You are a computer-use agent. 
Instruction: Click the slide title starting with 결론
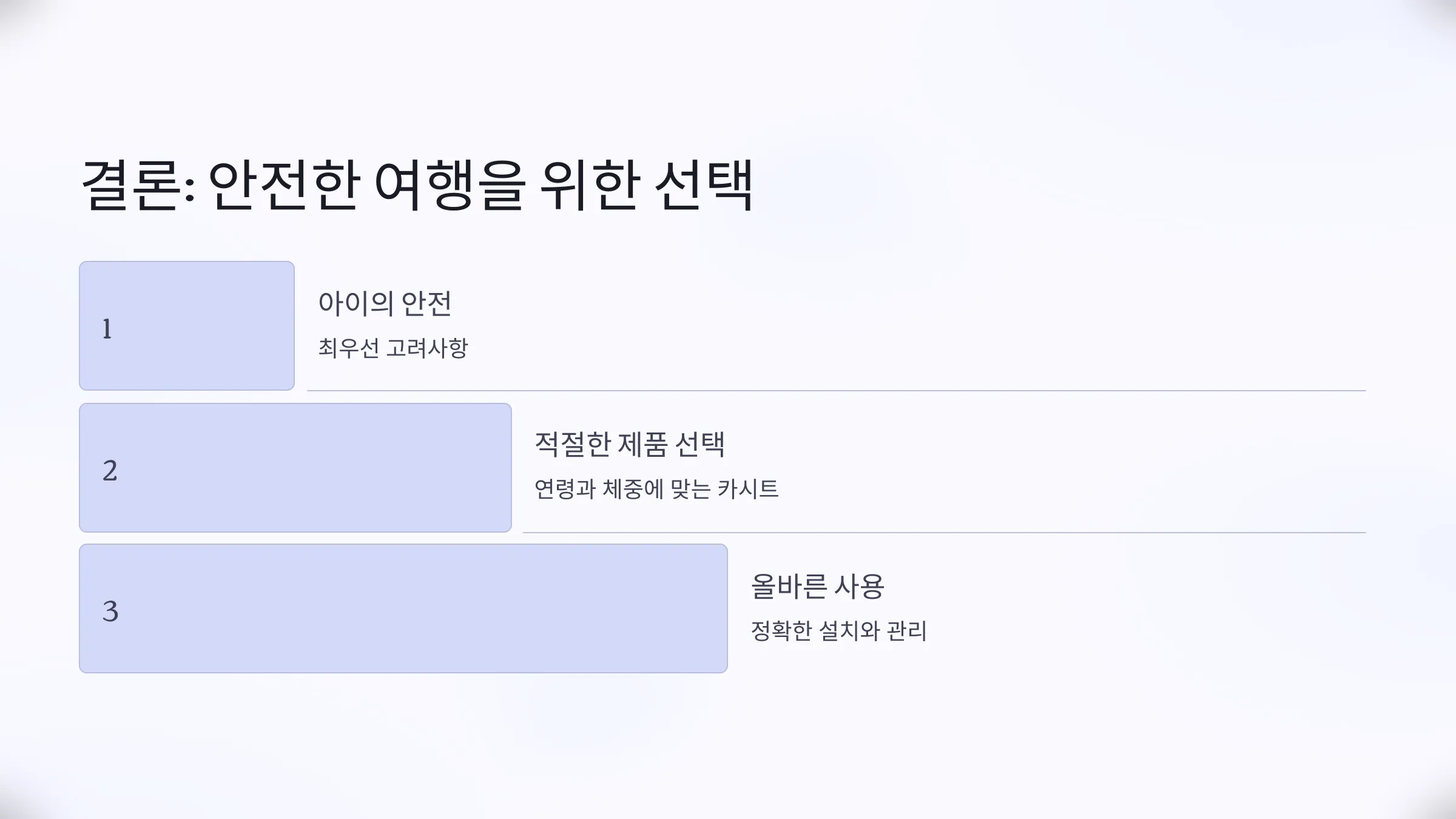(417, 185)
